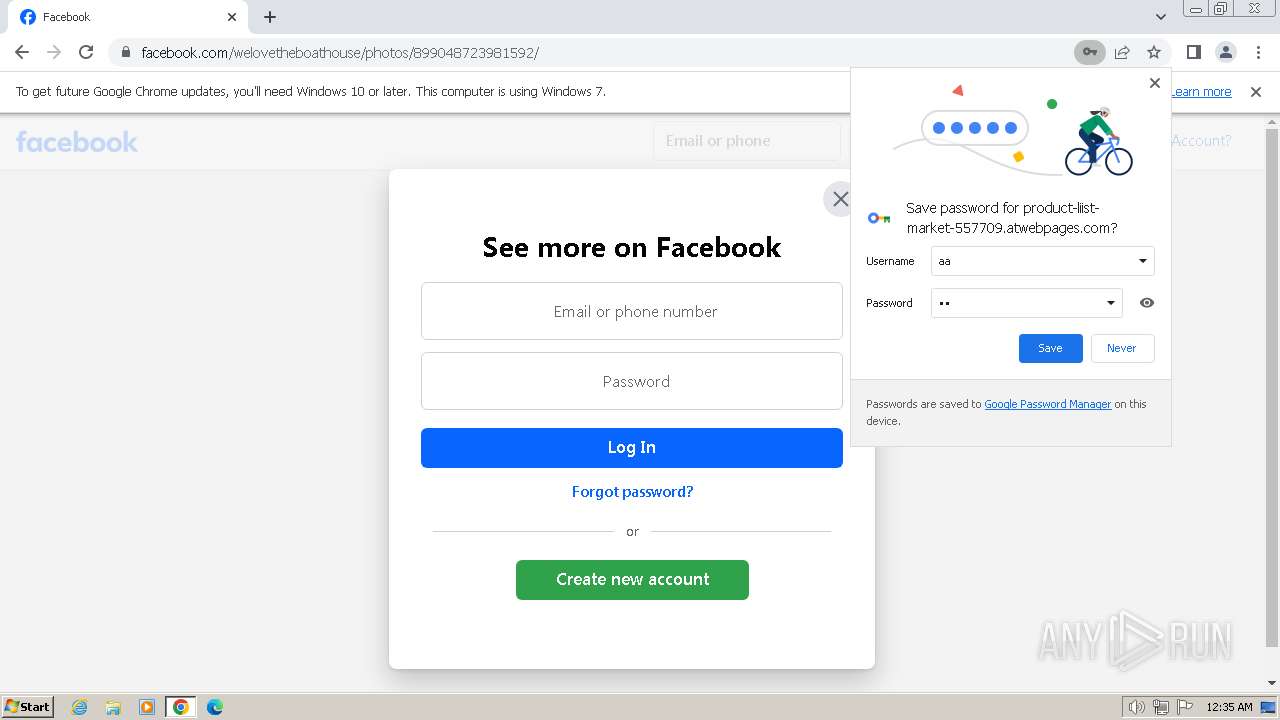Open the side panel icon
1280x720 pixels.
[1194, 52]
